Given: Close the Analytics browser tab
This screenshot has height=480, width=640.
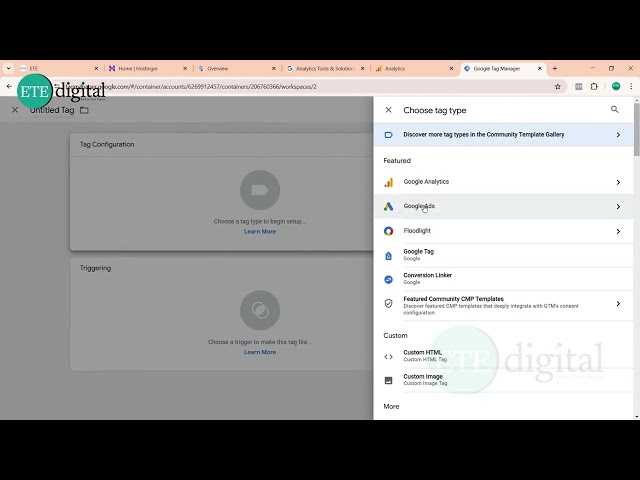Looking at the screenshot, I should pos(451,69).
